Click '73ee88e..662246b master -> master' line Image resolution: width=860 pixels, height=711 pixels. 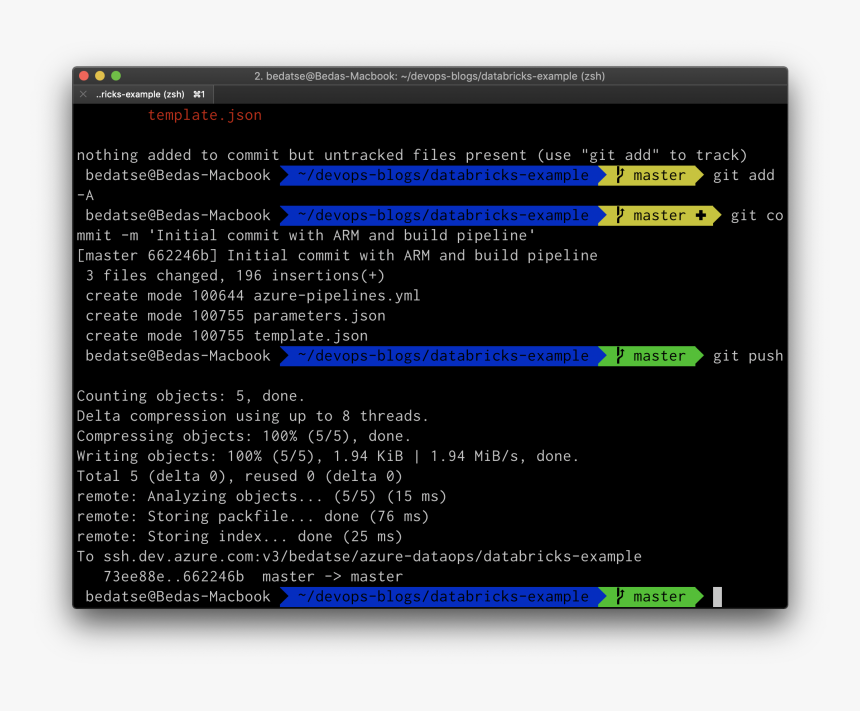[253, 577]
